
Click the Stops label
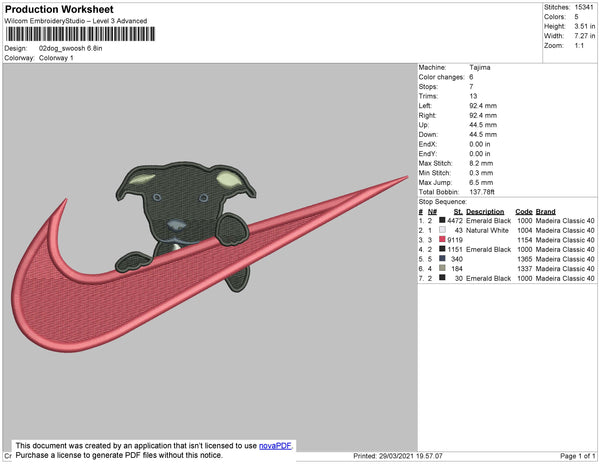(428, 86)
